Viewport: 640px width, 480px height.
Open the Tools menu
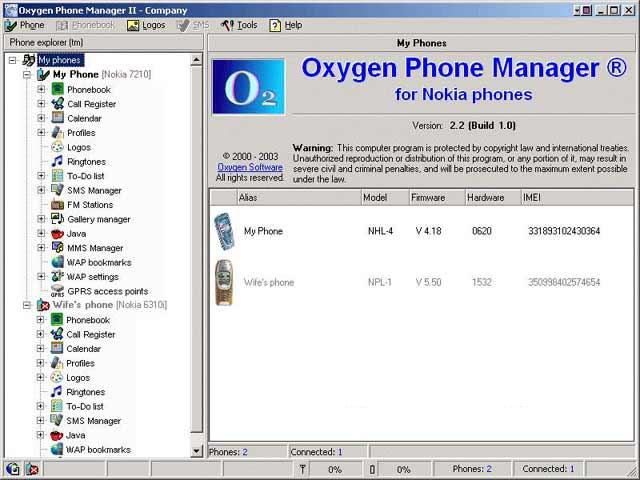coord(239,25)
